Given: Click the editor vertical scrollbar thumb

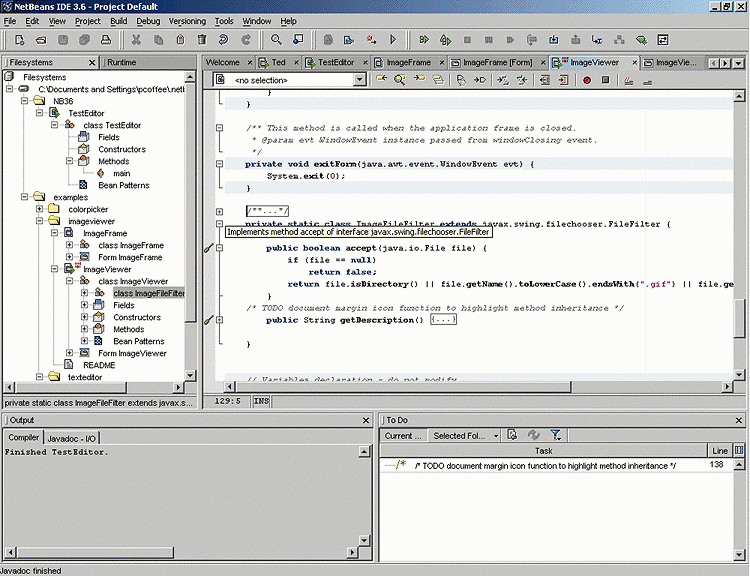Looking at the screenshot, I should 739,319.
